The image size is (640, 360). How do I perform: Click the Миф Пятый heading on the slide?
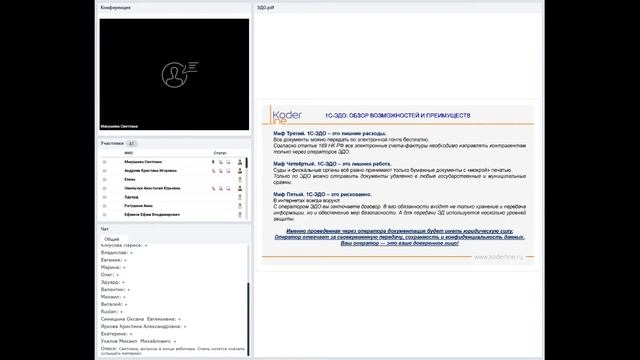[322, 195]
